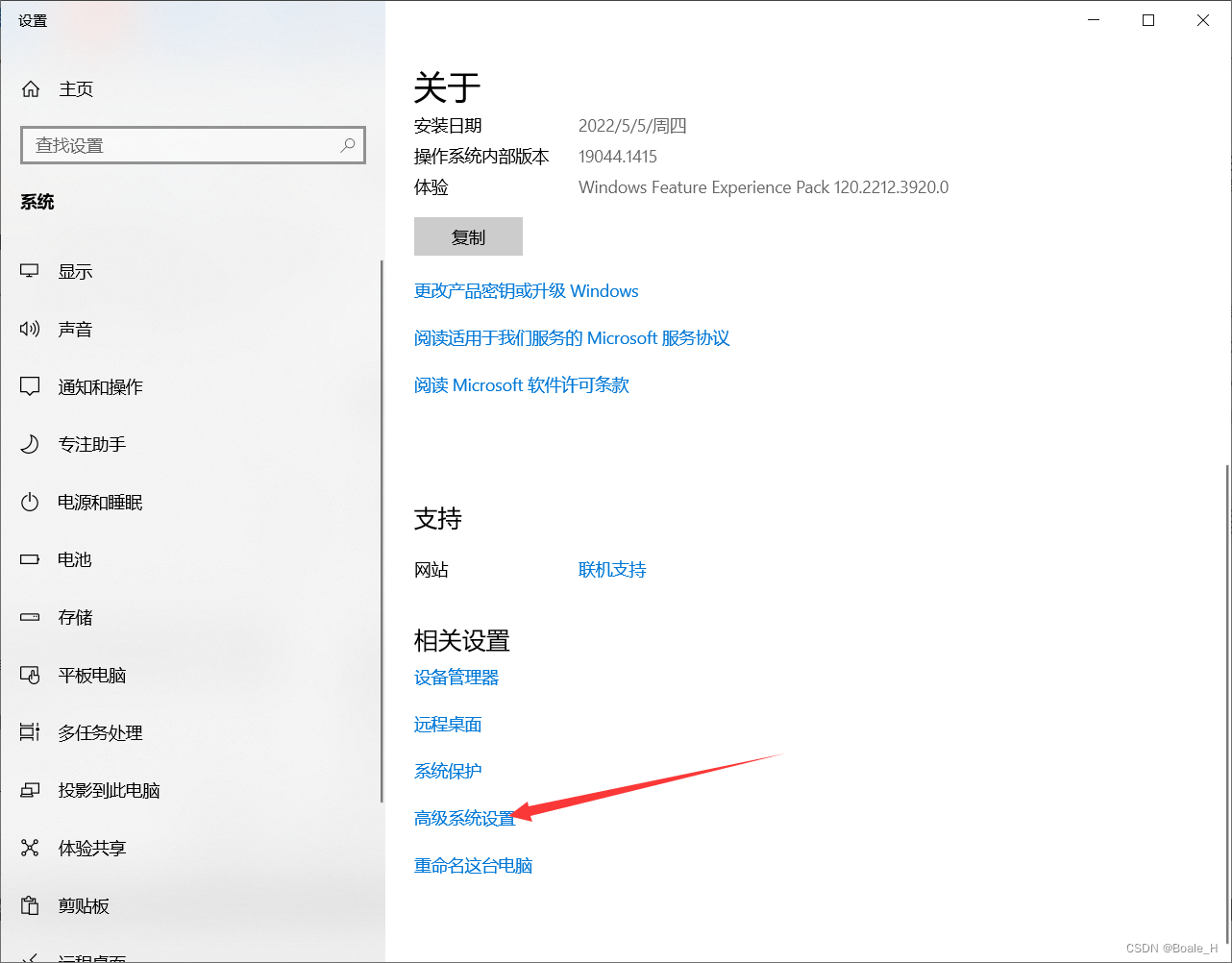Screen dimensions: 1232x963
Task: Click the 电源和睡眠 power icon
Action: coord(30,502)
